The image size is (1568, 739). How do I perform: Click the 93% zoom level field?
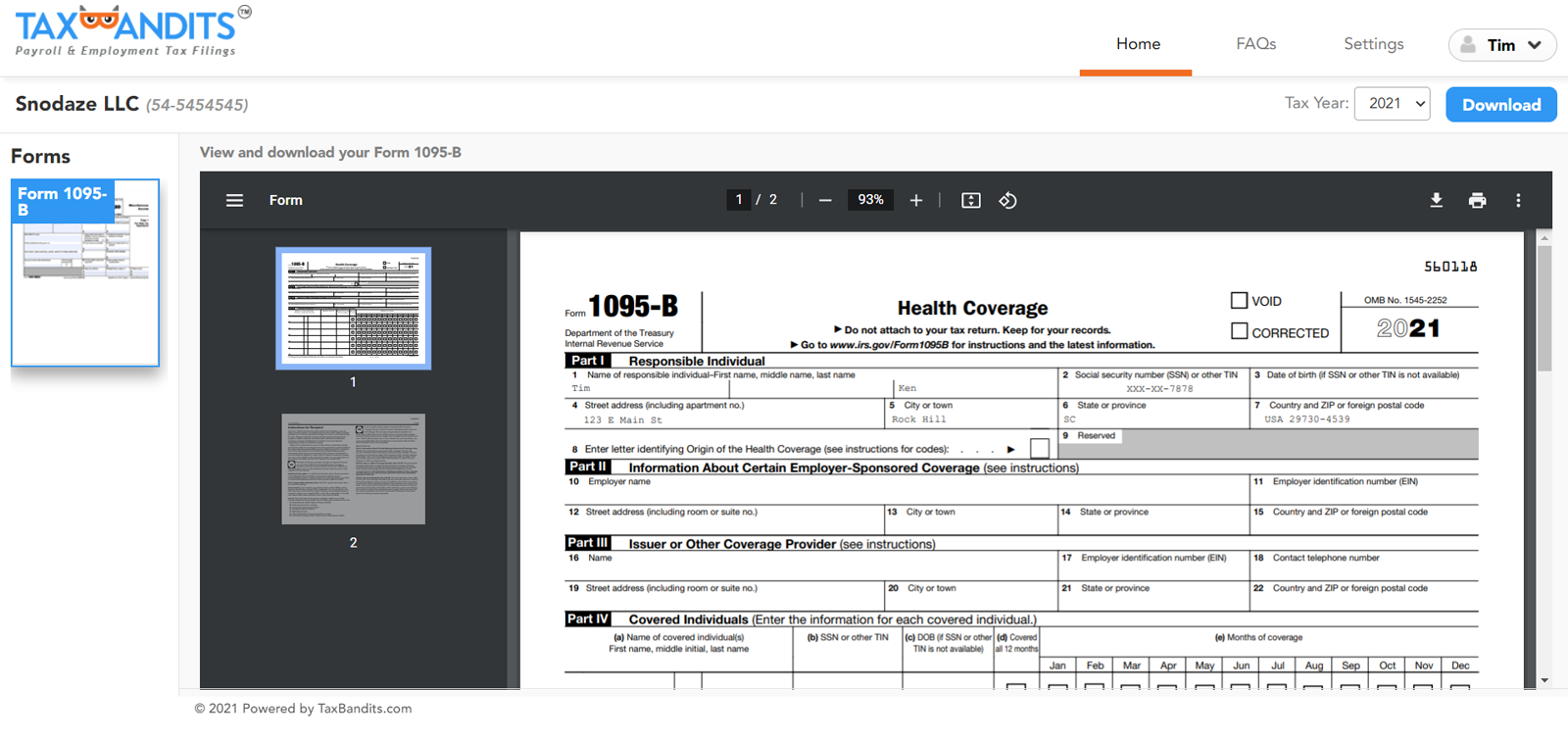tap(870, 200)
